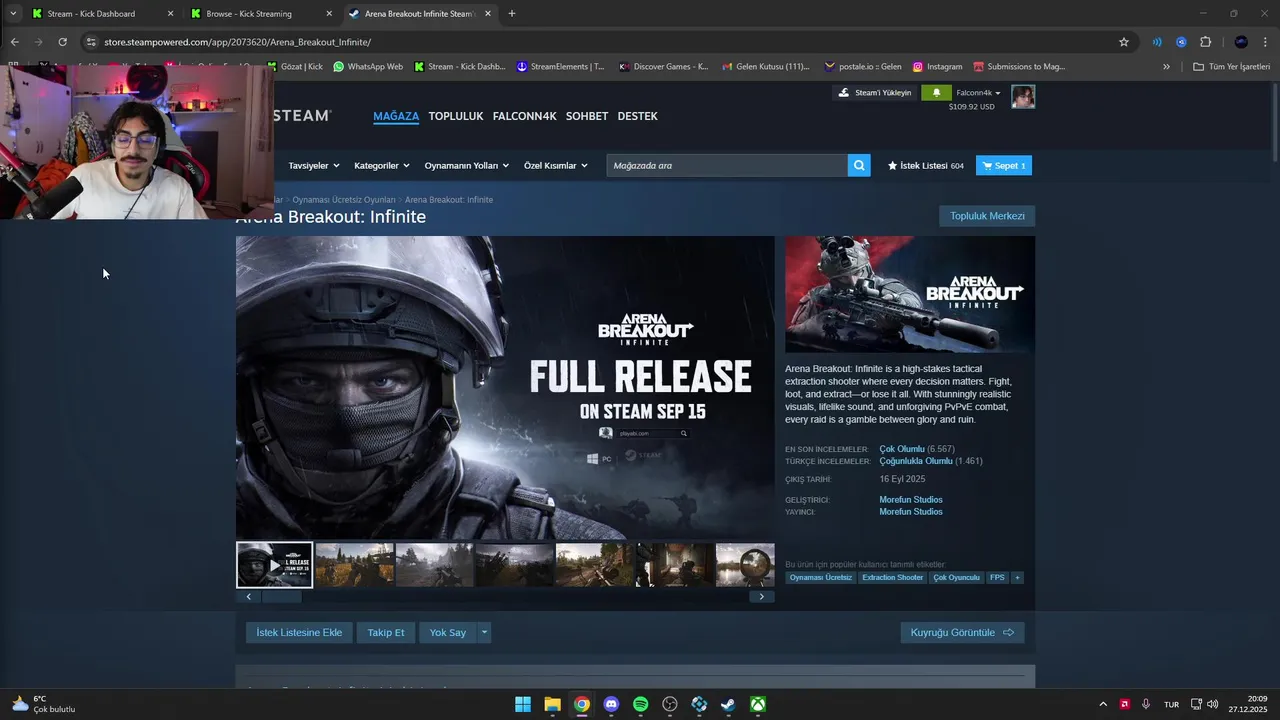This screenshot has height=720, width=1280.
Task: Expand Oynamanın Yolları dropdown
Action: [x=467, y=165]
